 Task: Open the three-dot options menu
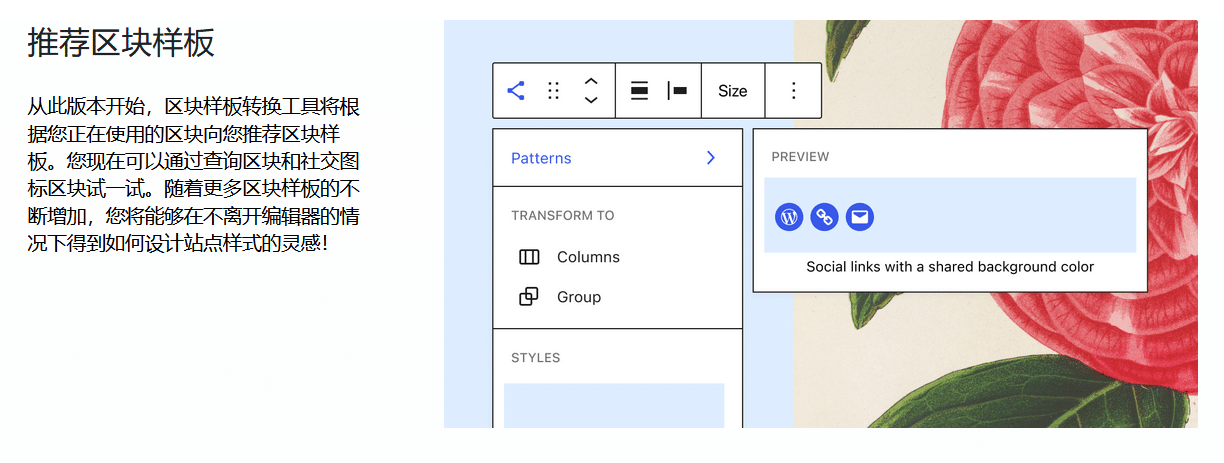click(x=794, y=91)
